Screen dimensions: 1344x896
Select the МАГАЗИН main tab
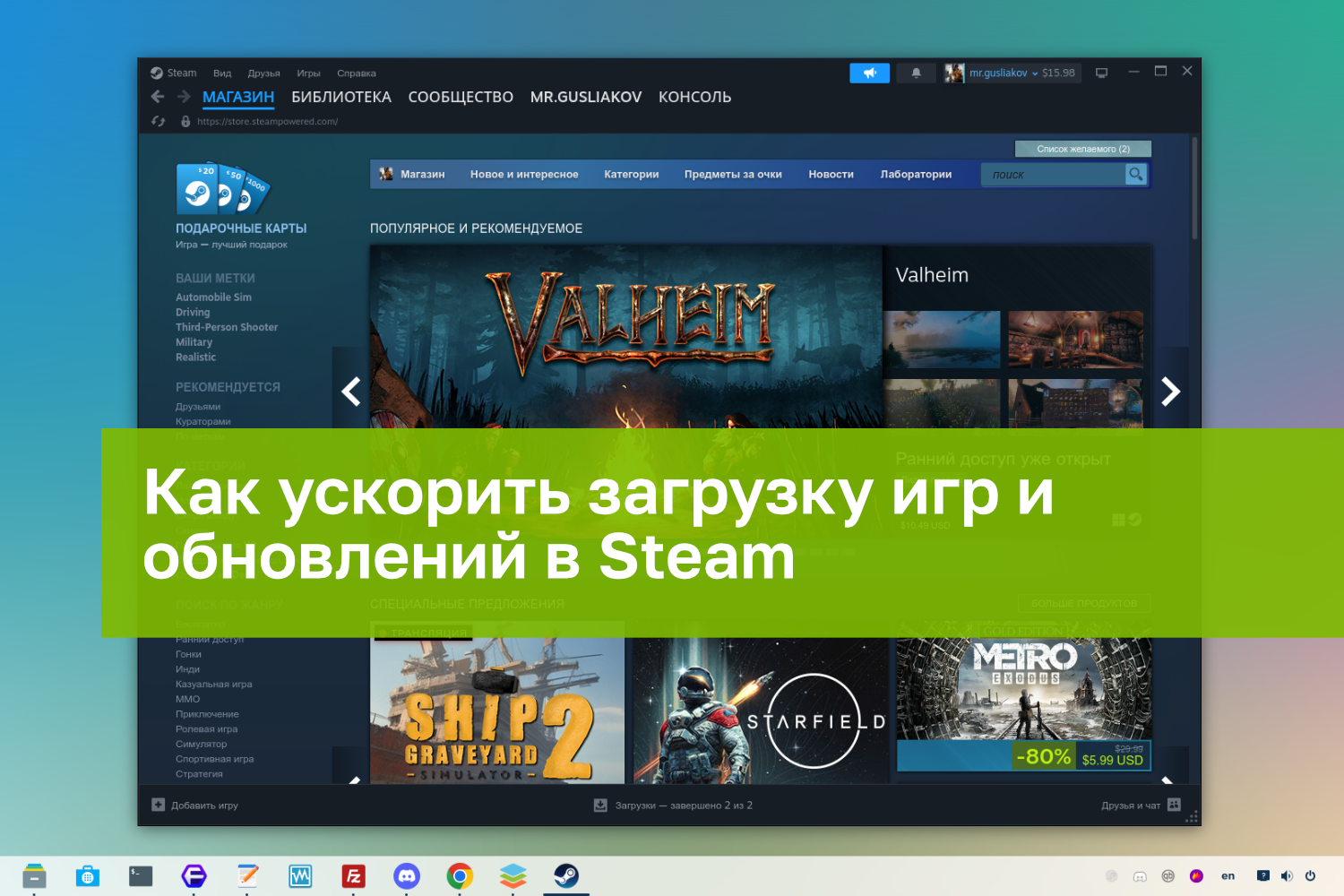pos(238,97)
